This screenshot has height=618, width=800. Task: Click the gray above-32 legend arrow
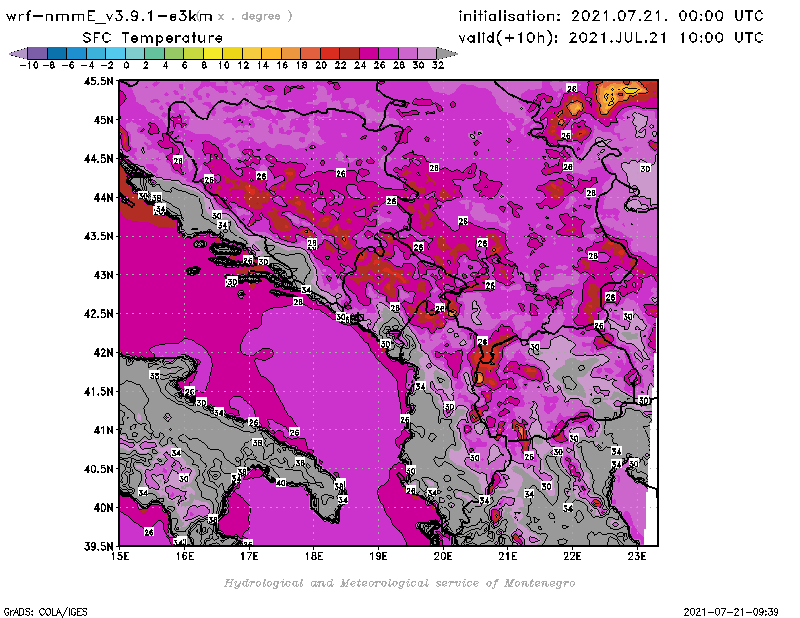(447, 53)
